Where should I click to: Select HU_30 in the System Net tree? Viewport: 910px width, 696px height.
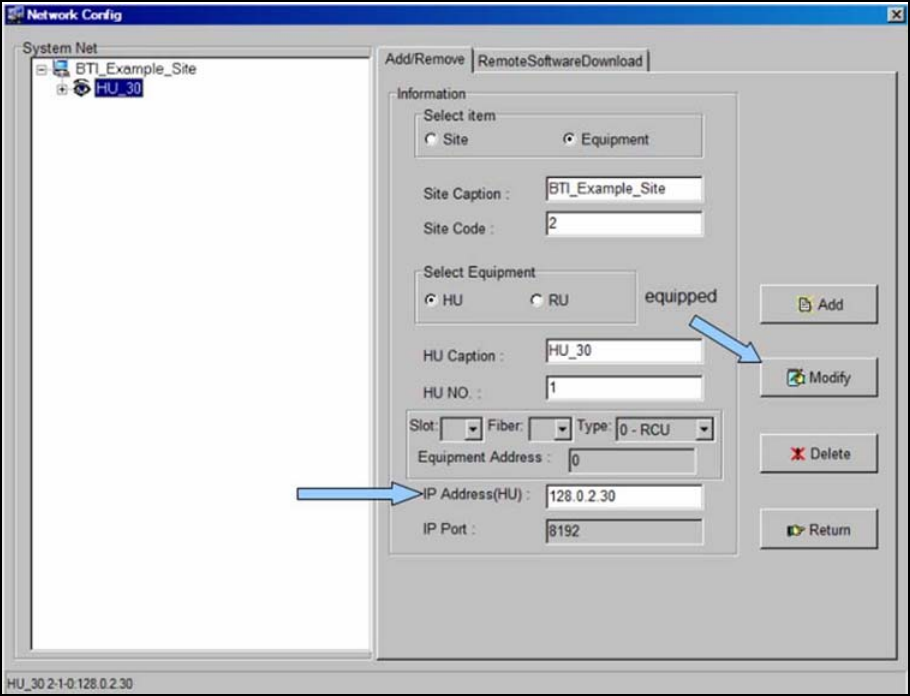tap(118, 88)
